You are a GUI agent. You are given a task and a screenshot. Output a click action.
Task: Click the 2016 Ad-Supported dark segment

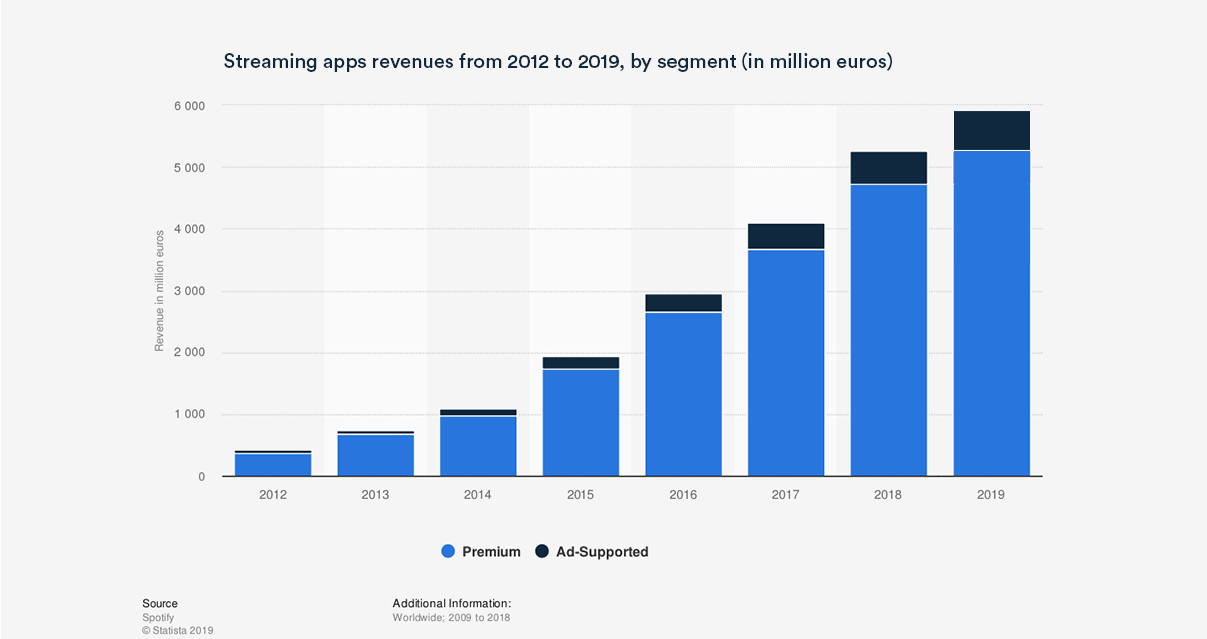pos(683,303)
